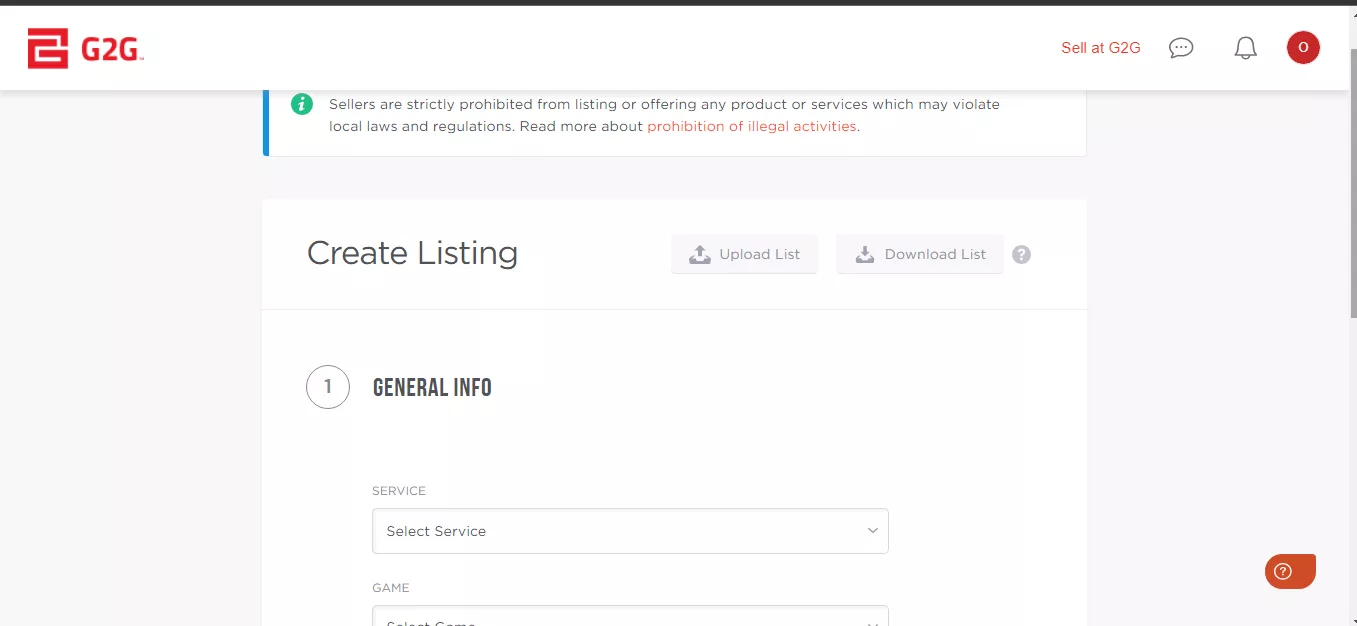Open prohibition of illegal activities link

[751, 126]
